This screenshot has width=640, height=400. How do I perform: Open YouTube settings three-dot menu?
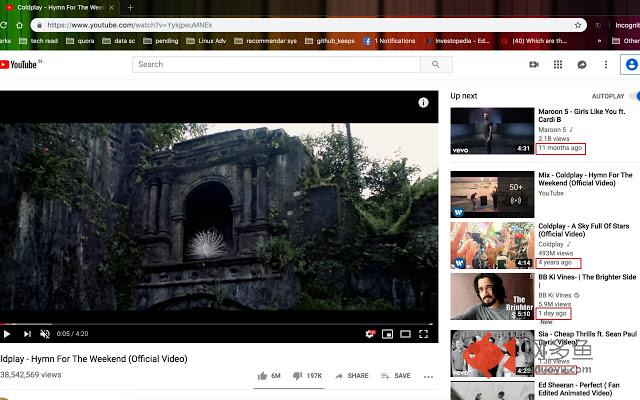606,64
